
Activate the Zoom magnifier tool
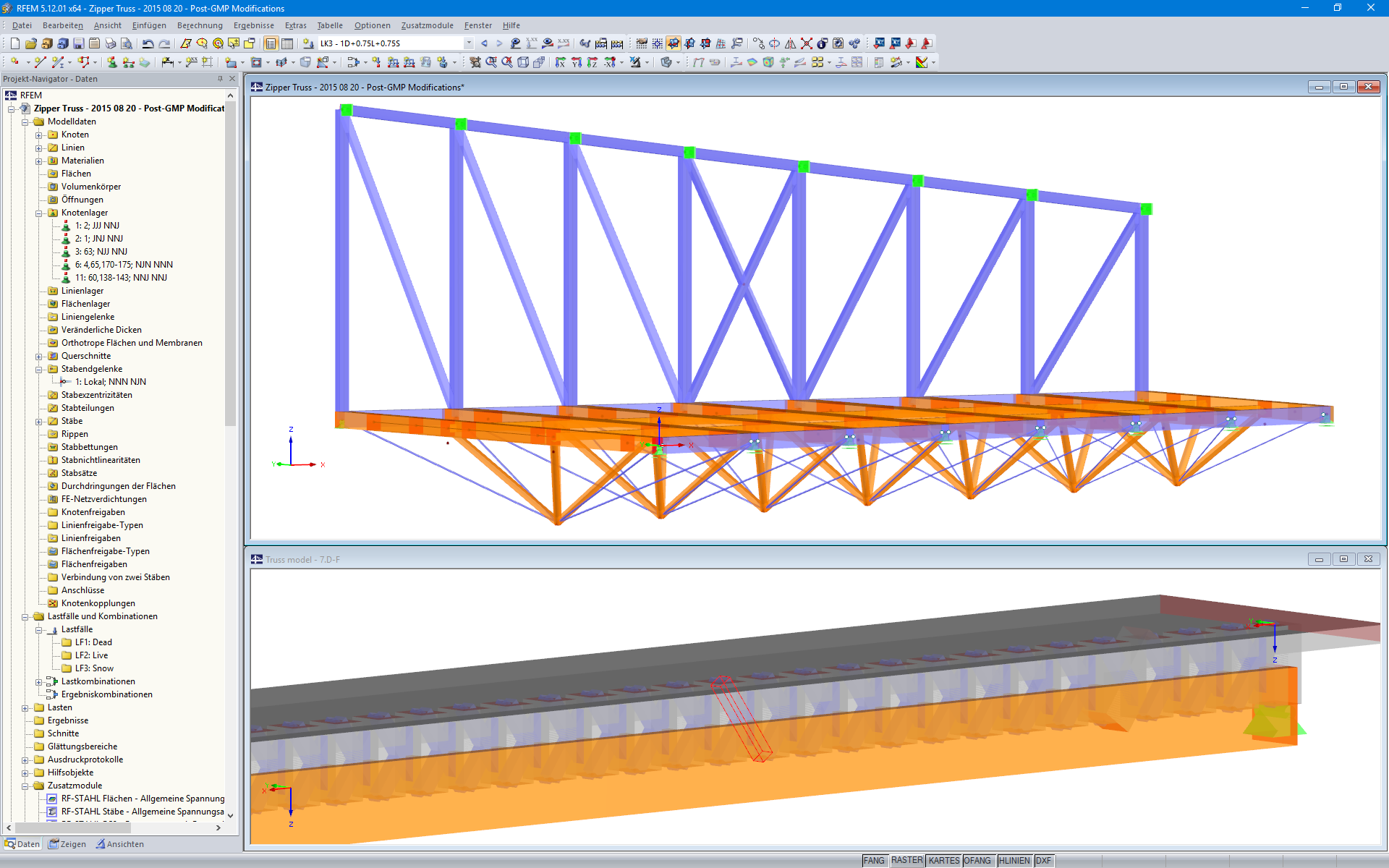[x=492, y=62]
